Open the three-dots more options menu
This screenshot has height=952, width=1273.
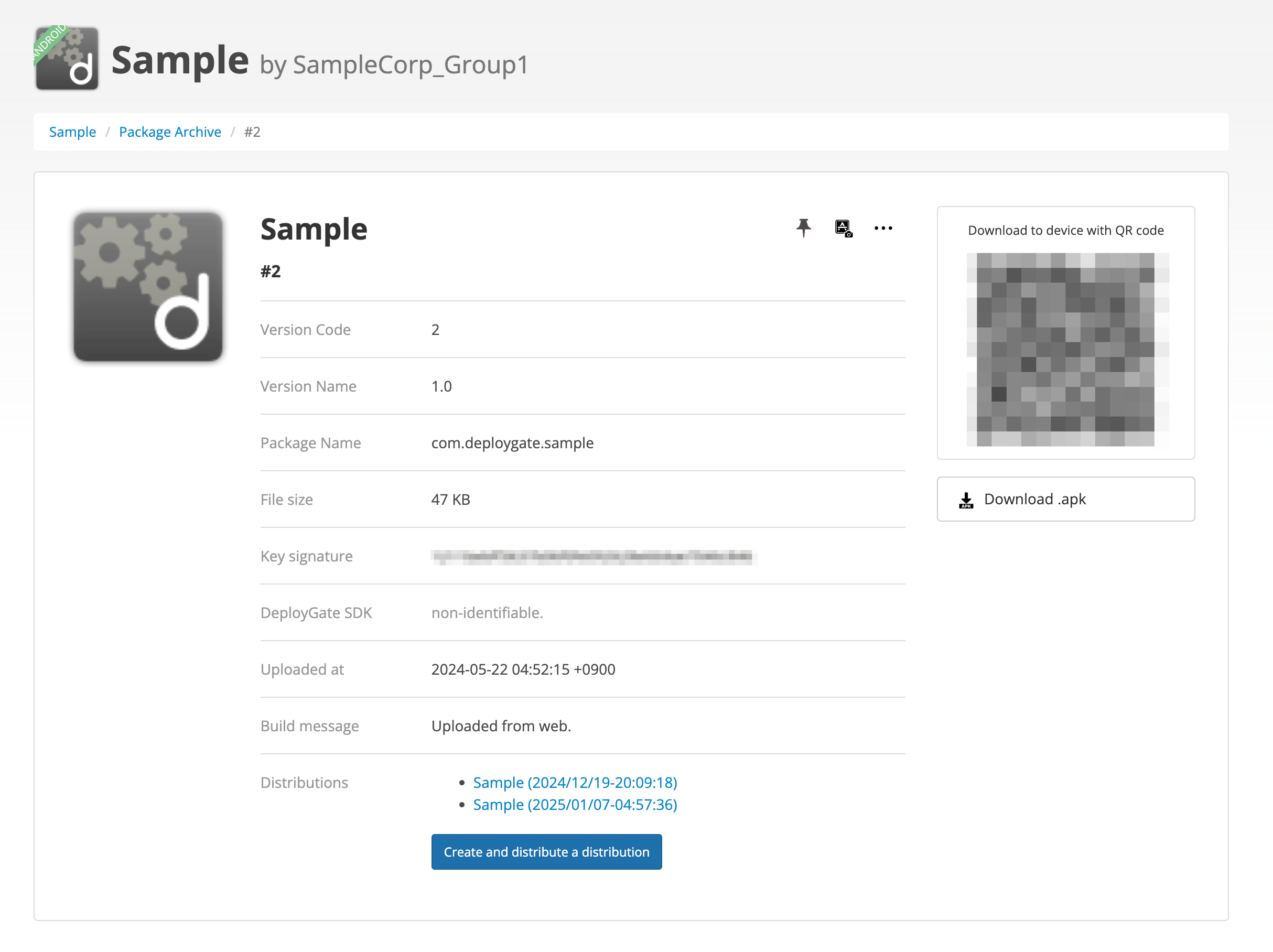883,229
